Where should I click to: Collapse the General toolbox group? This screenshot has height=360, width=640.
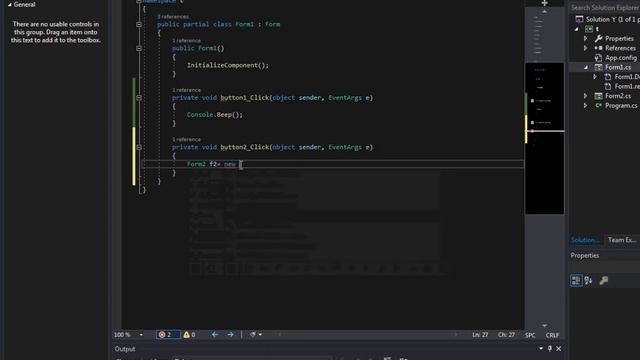[x=9, y=4]
